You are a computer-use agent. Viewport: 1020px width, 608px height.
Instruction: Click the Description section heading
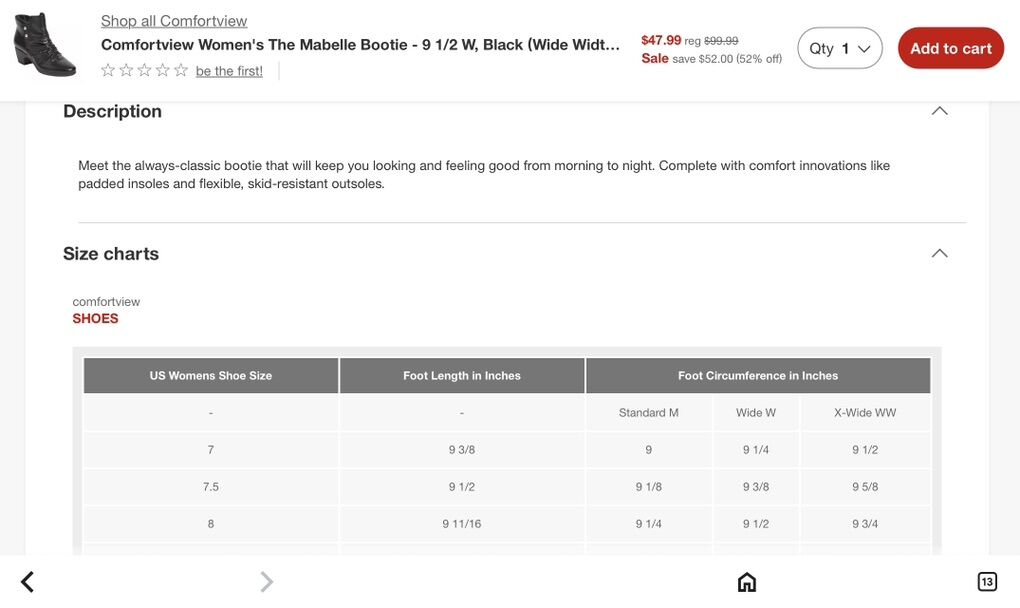click(x=112, y=111)
